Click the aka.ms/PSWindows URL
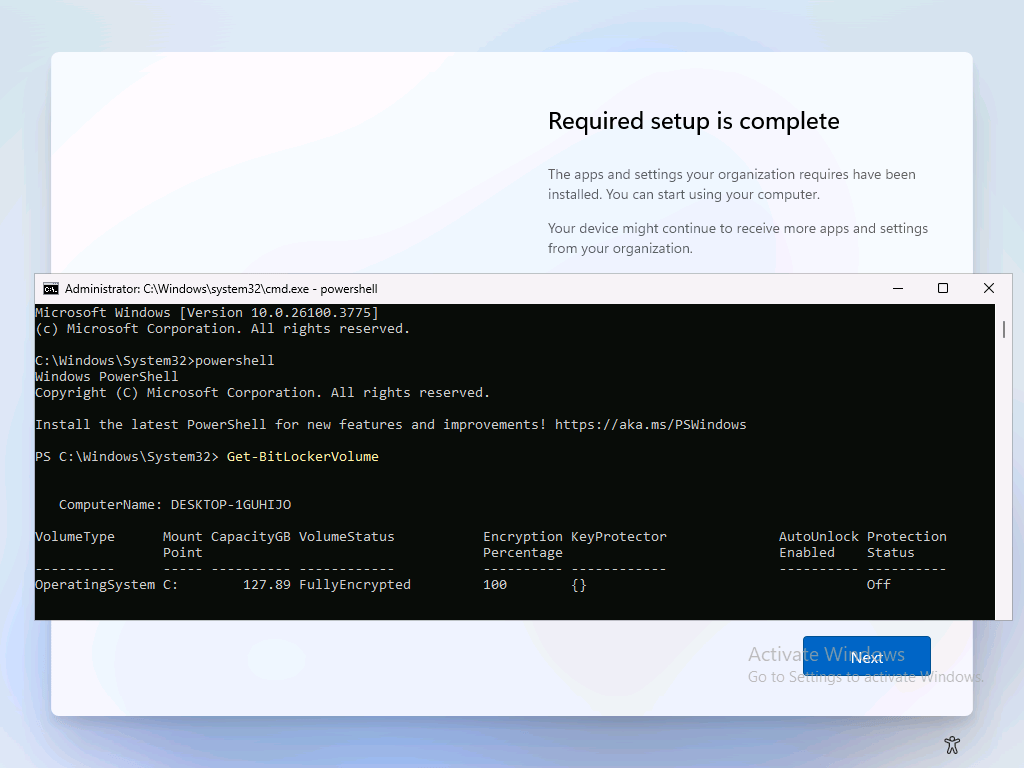Image resolution: width=1024 pixels, height=768 pixels. (650, 425)
